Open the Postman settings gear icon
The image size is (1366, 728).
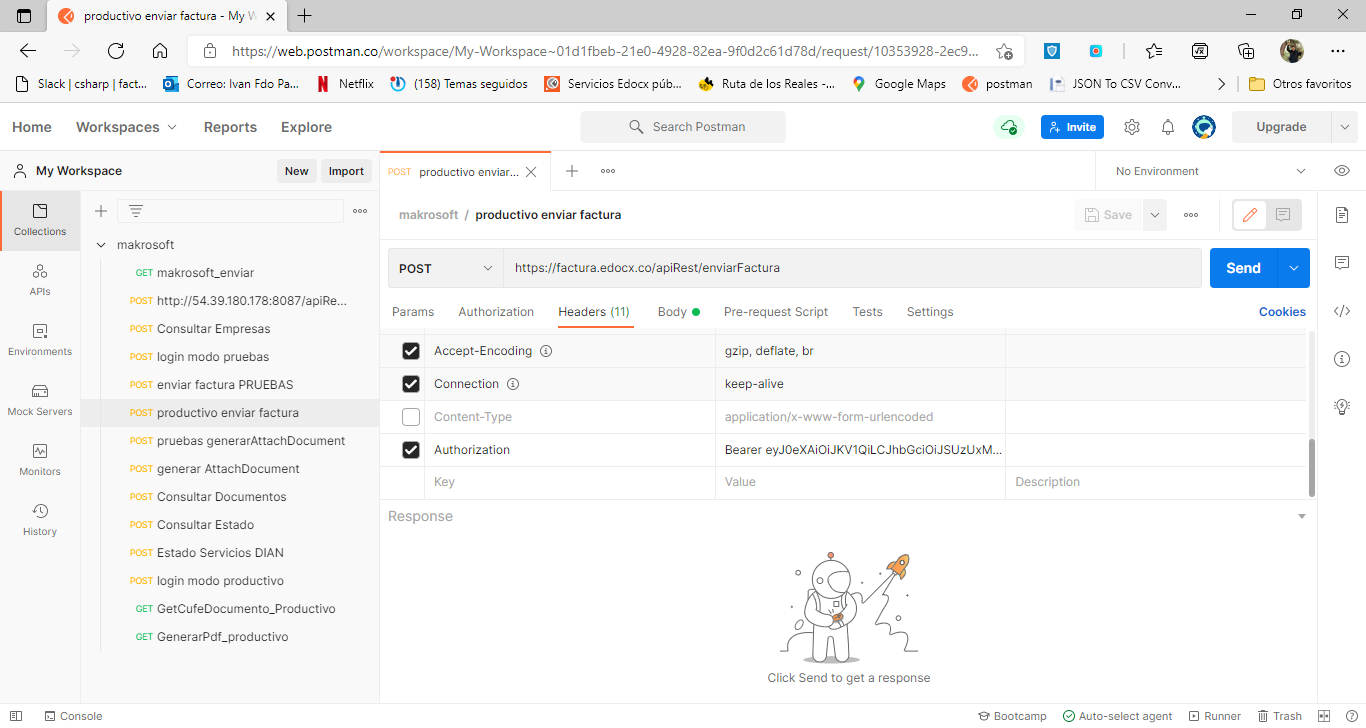(x=1132, y=127)
